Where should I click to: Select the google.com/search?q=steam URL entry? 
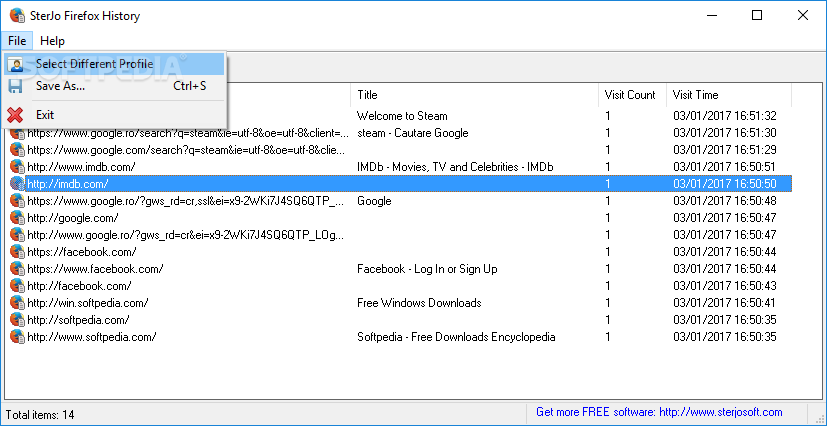(188, 150)
